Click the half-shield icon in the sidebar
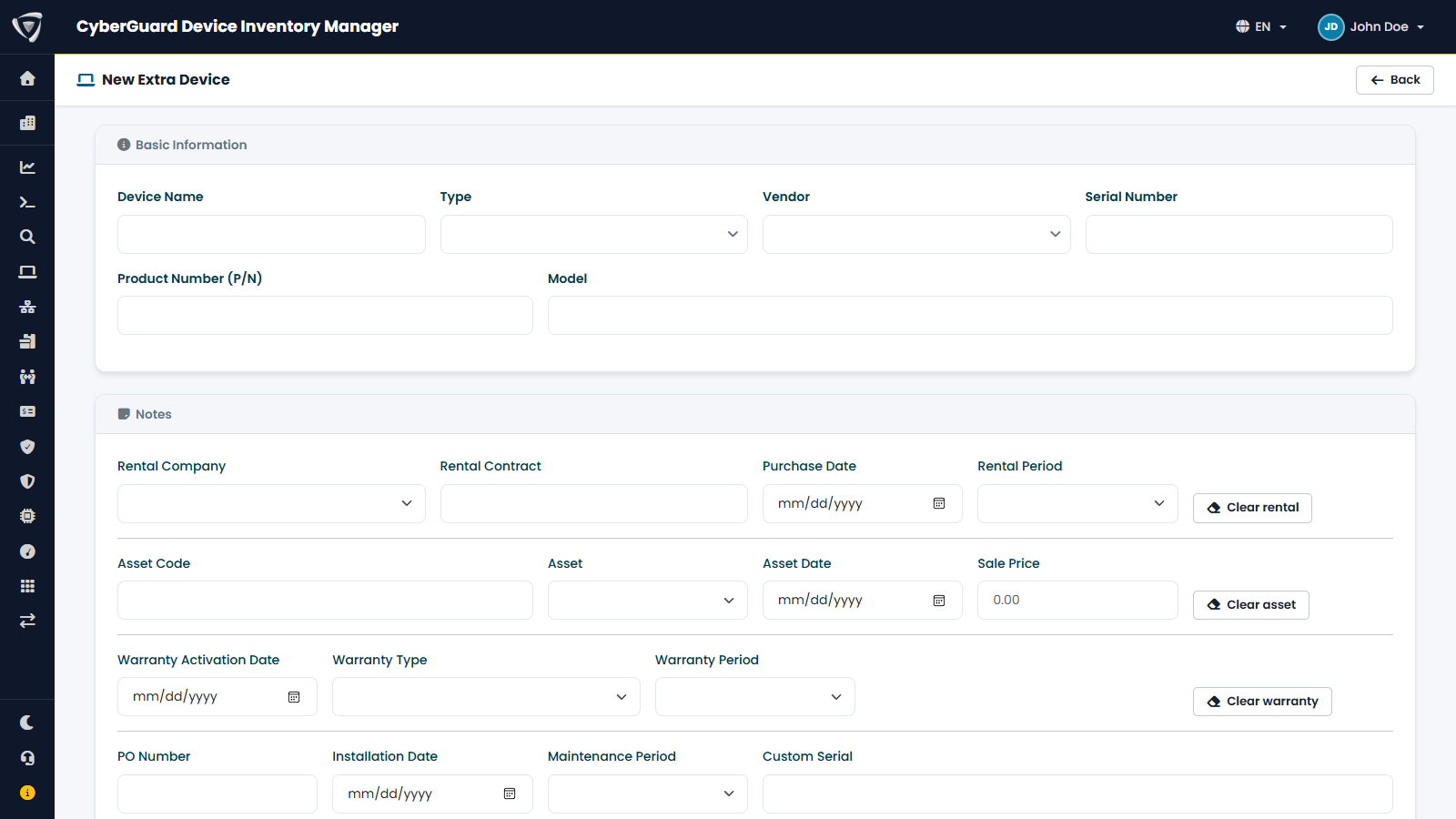This screenshot has width=1456, height=819. tap(27, 481)
